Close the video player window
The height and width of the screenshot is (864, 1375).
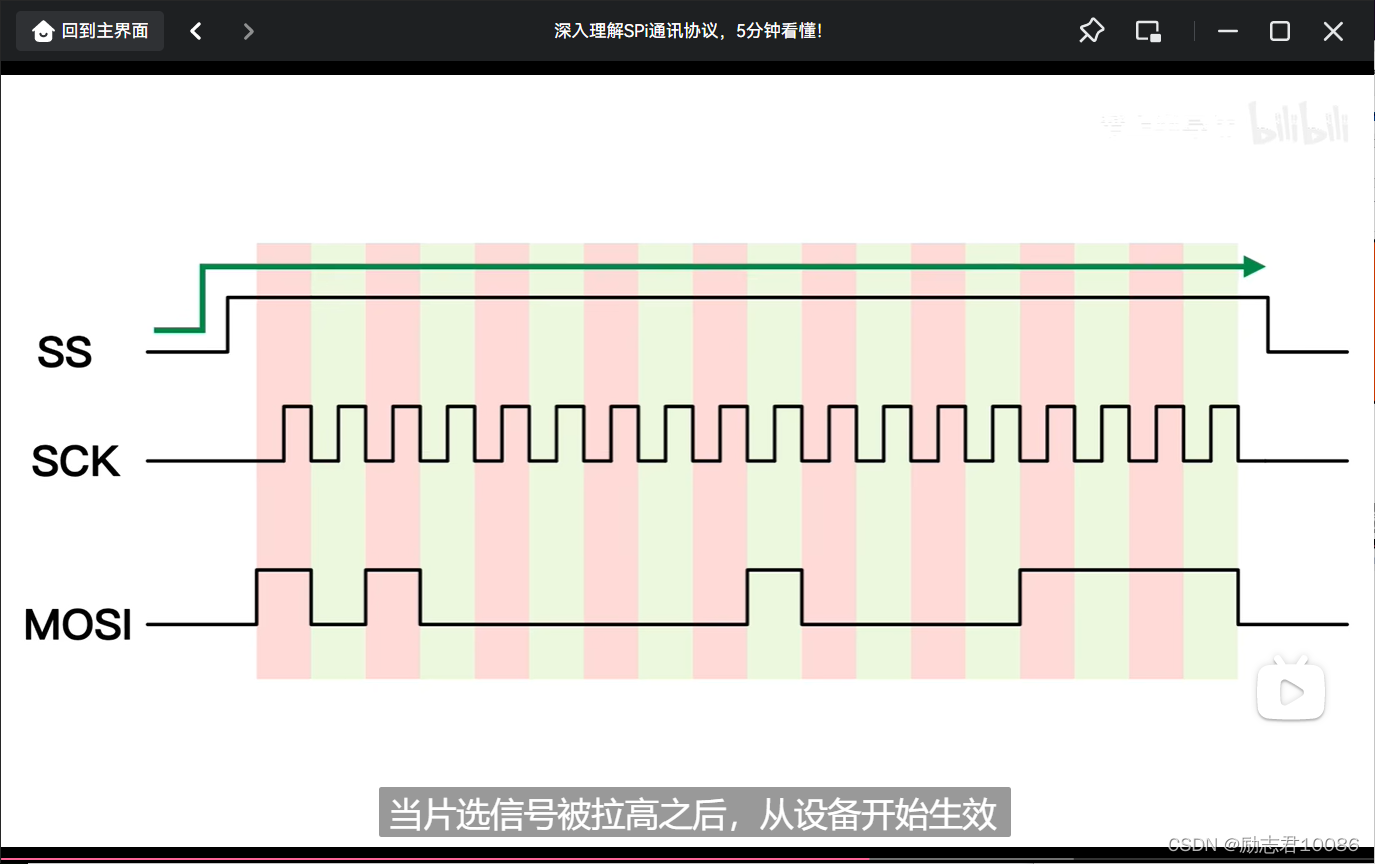(x=1333, y=31)
